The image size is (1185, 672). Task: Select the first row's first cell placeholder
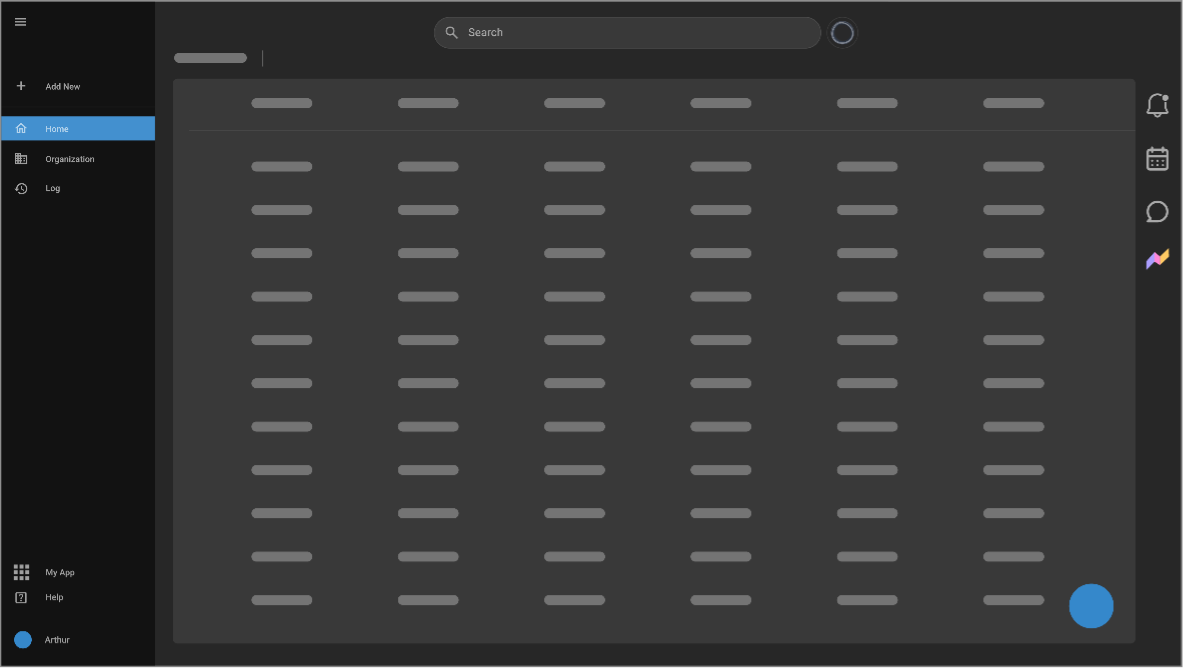[x=282, y=167]
